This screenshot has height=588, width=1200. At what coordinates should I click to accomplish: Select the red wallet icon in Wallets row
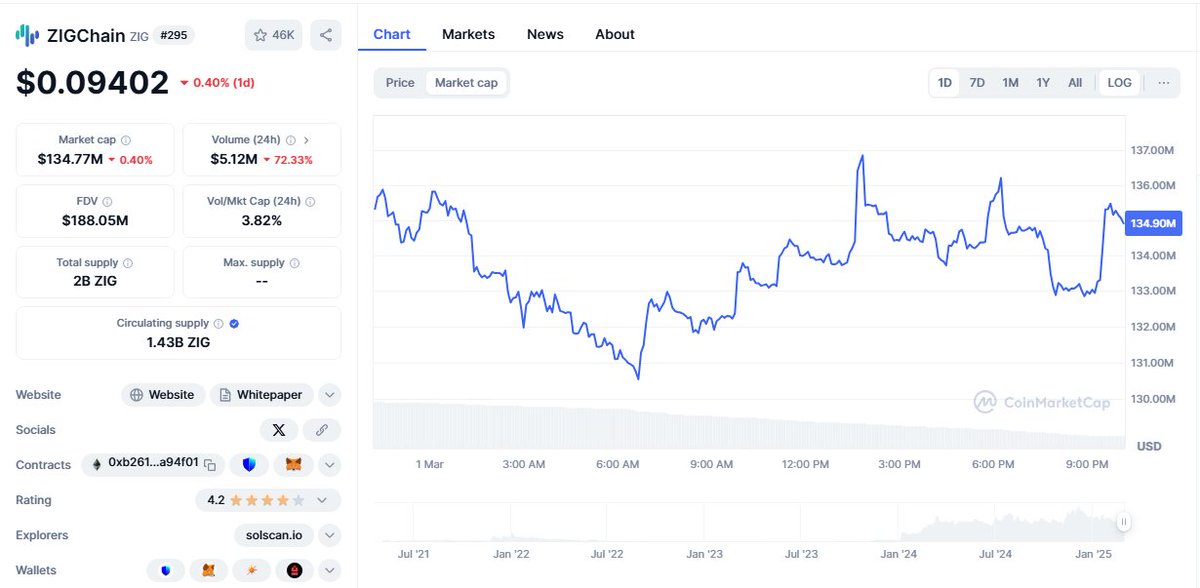(294, 570)
